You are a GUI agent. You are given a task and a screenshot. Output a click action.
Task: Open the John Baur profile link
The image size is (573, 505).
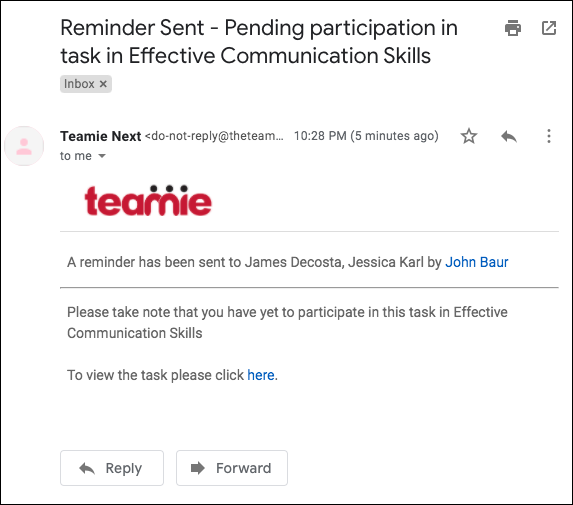click(x=477, y=262)
